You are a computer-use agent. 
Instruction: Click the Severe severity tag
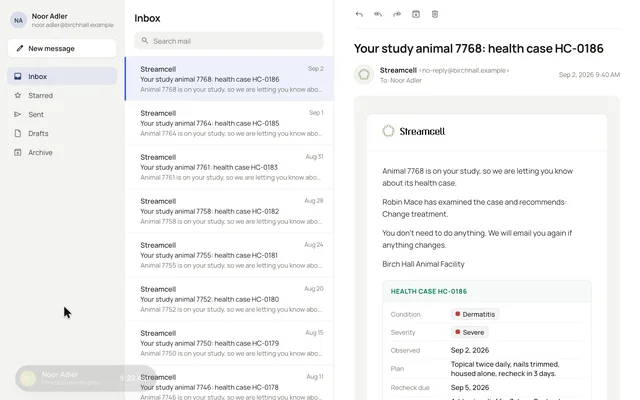[x=469, y=332]
